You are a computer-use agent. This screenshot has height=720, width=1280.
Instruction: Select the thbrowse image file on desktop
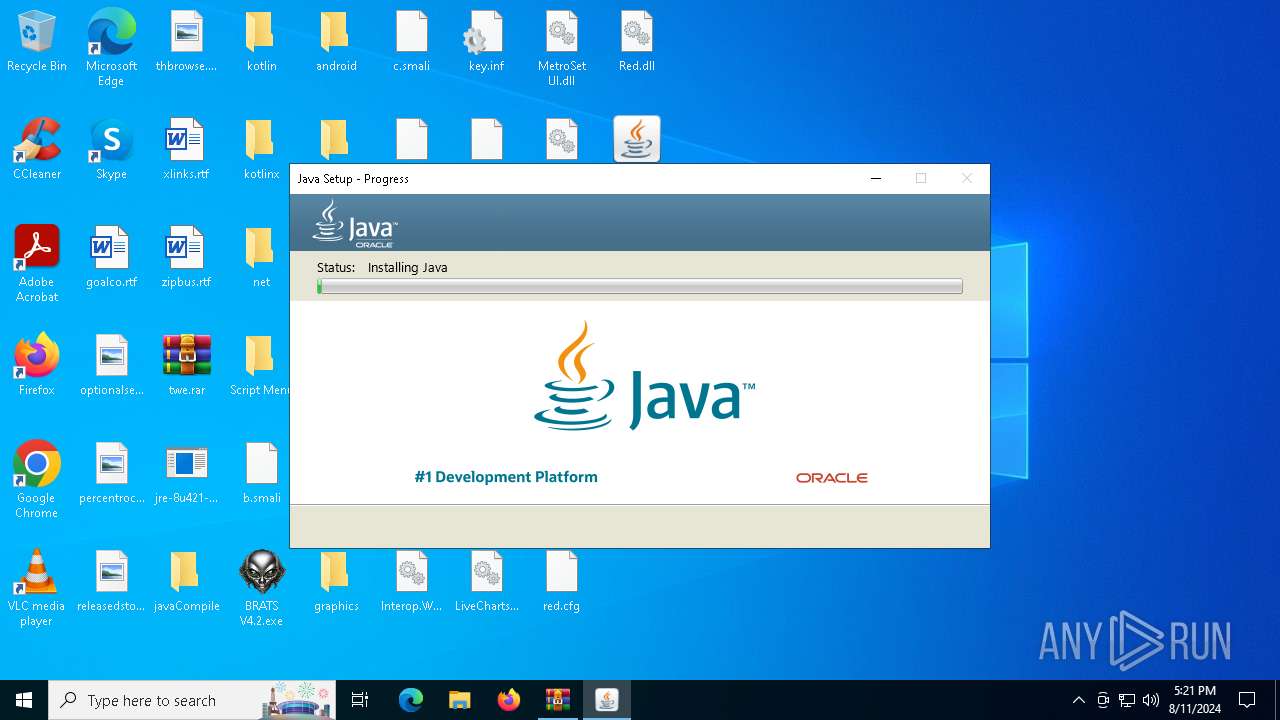coord(186,42)
